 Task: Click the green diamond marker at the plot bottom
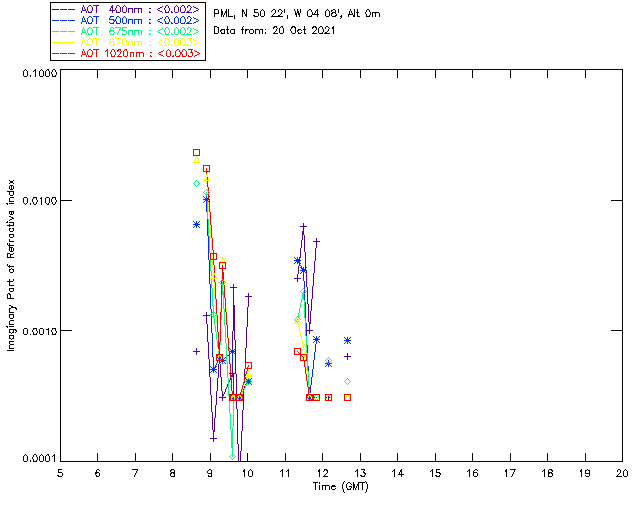coord(233,456)
